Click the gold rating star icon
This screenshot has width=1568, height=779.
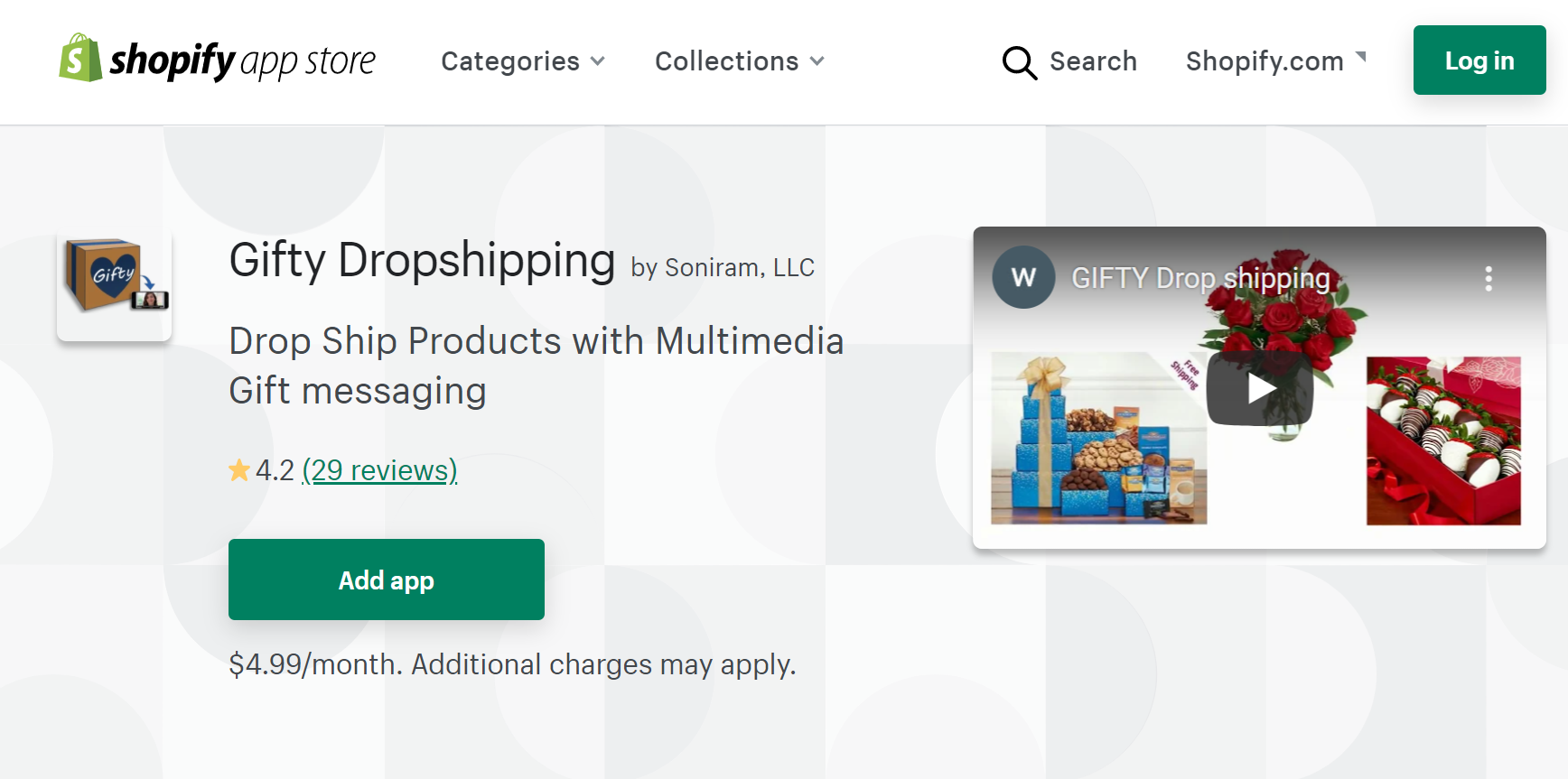click(x=239, y=470)
